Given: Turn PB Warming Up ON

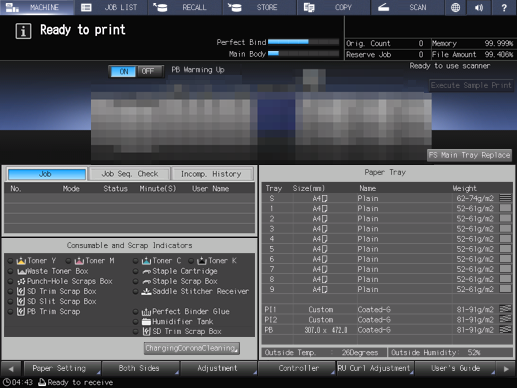Looking at the screenshot, I should [x=123, y=71].
